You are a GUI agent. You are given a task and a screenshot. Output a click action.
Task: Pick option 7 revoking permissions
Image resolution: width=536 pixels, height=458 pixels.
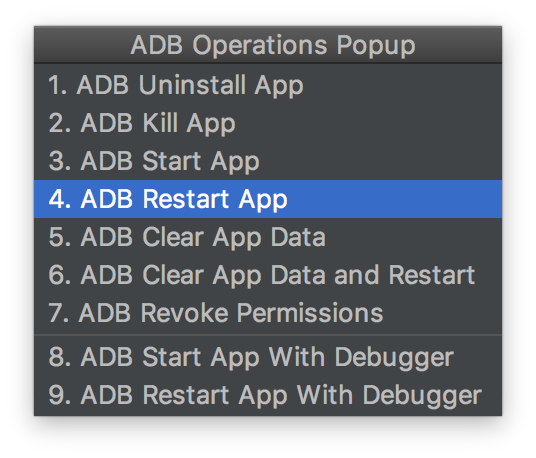[x=268, y=313]
